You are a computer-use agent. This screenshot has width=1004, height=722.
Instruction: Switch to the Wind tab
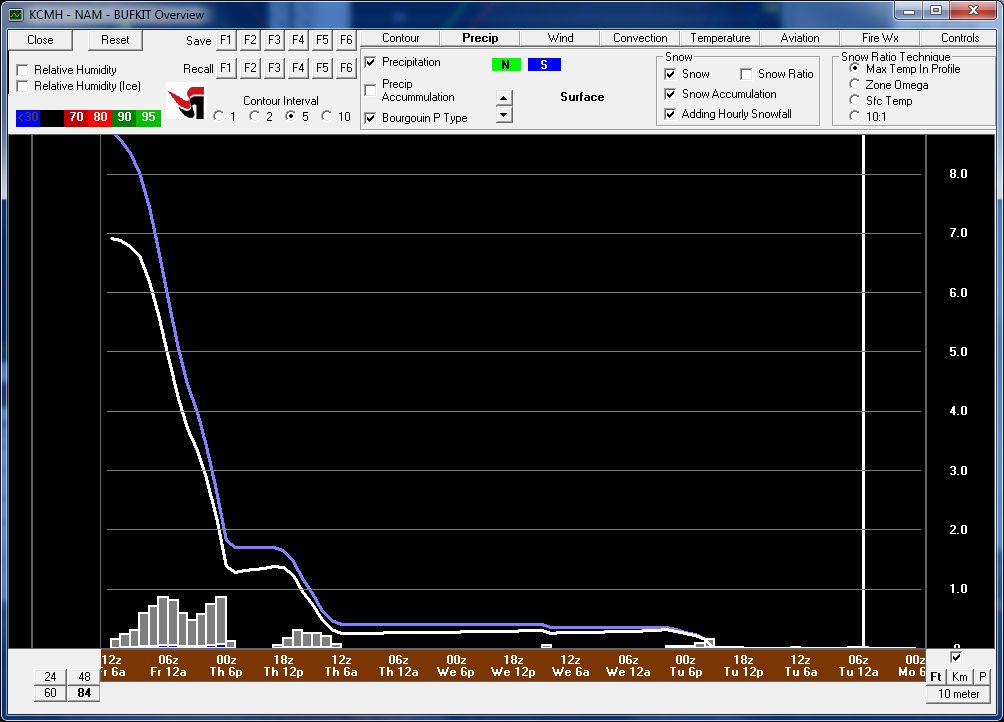tap(560, 38)
